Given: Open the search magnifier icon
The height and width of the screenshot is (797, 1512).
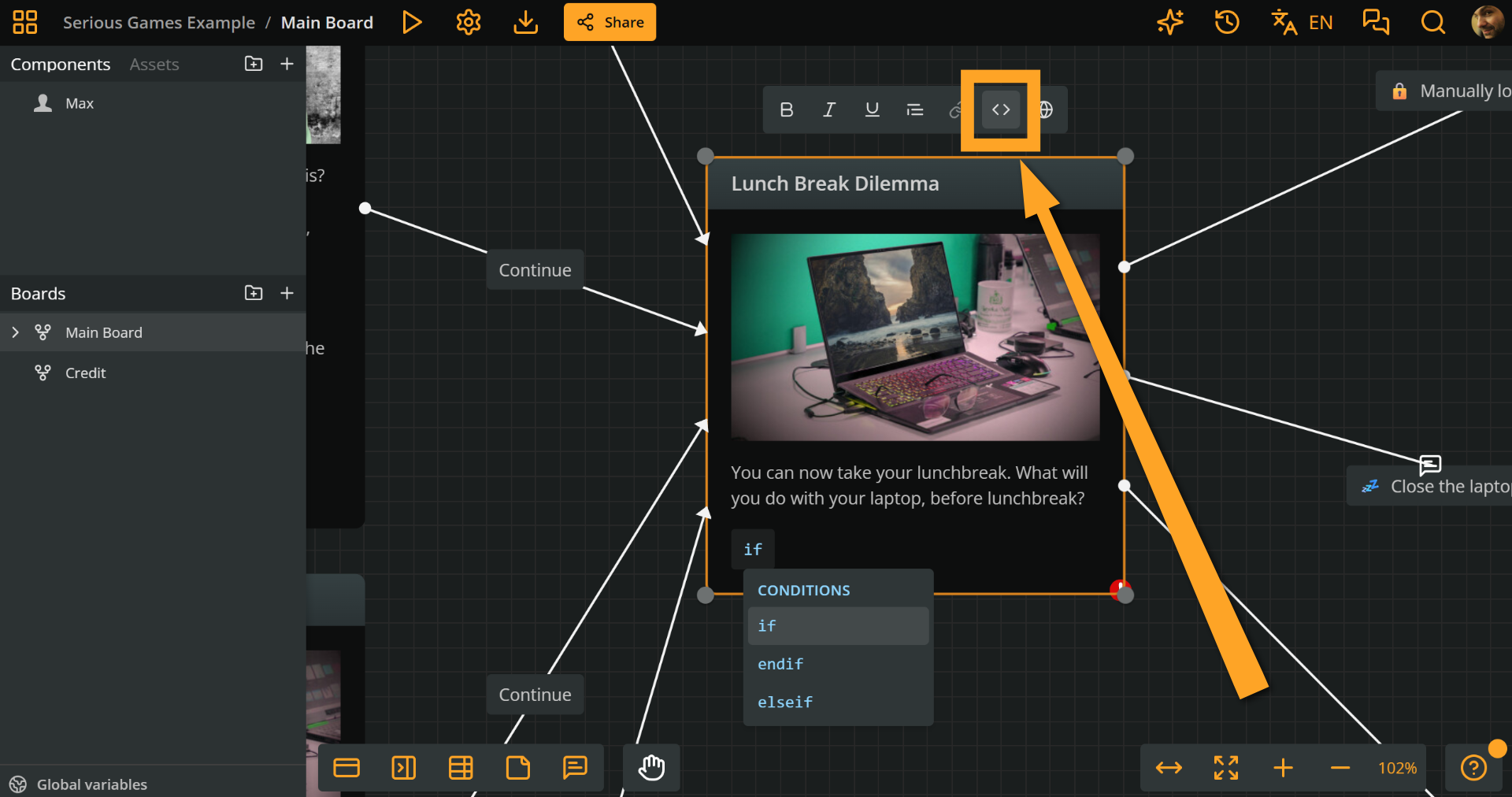Looking at the screenshot, I should (x=1432, y=22).
